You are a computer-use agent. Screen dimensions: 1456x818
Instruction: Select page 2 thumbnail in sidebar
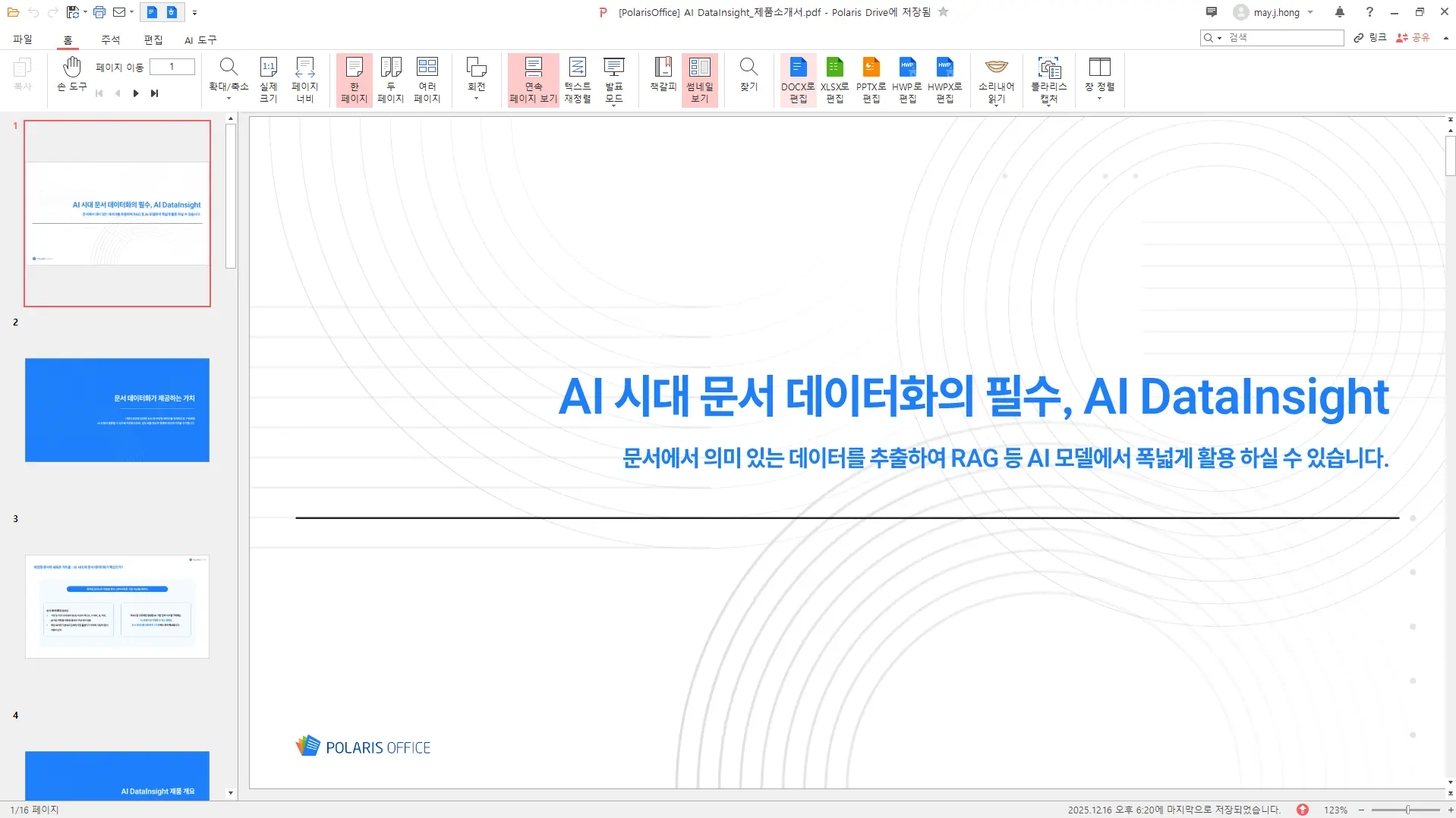click(x=117, y=410)
